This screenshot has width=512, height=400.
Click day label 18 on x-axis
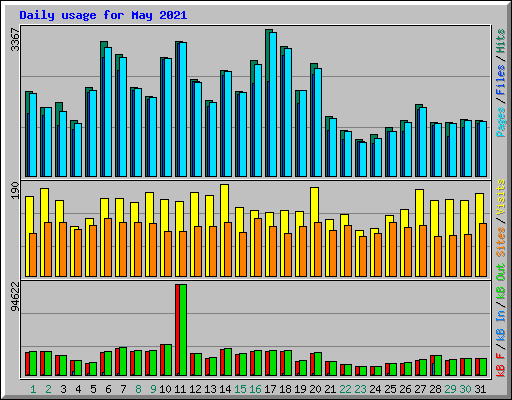point(285,389)
